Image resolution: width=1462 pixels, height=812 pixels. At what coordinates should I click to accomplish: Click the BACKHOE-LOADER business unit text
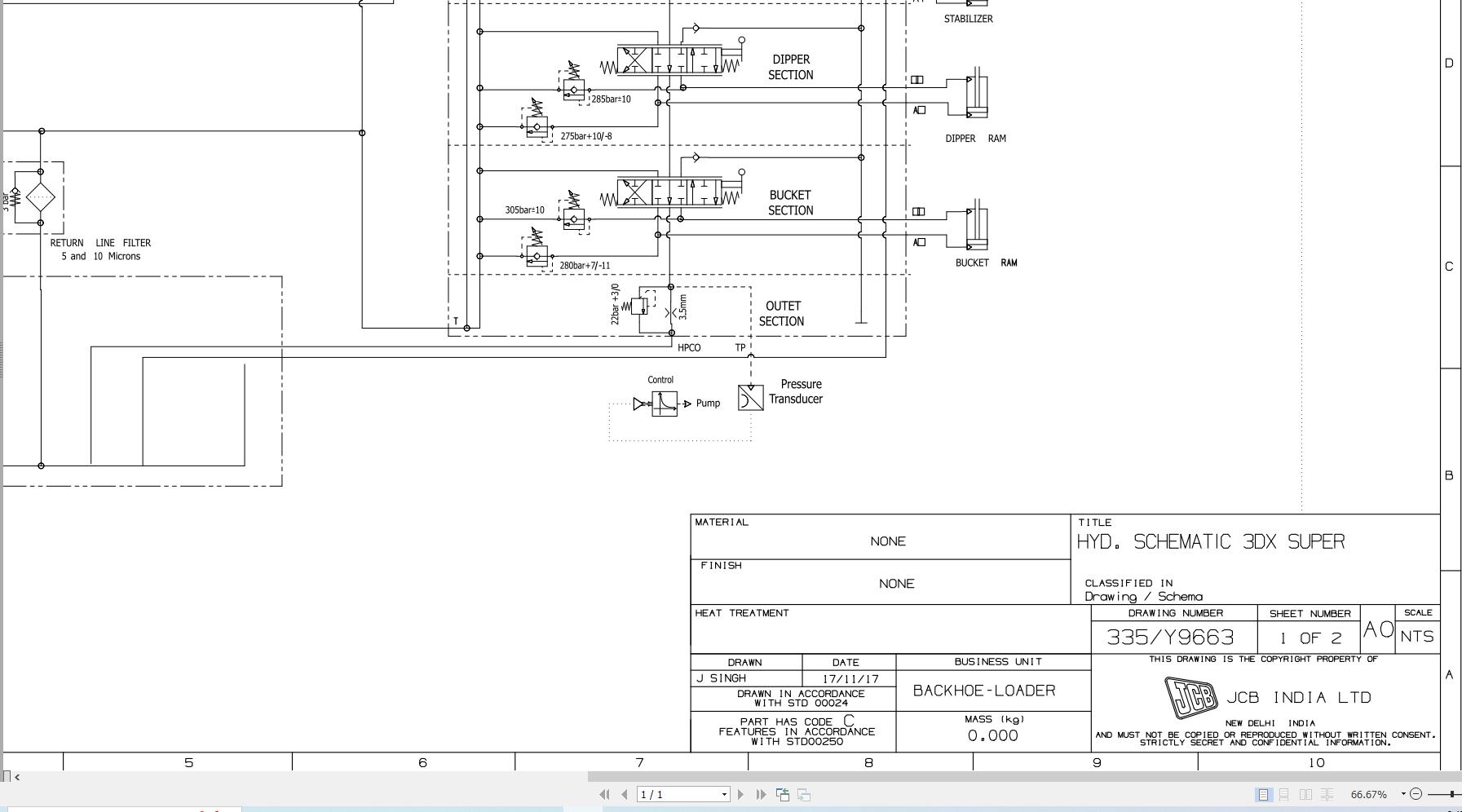(984, 691)
